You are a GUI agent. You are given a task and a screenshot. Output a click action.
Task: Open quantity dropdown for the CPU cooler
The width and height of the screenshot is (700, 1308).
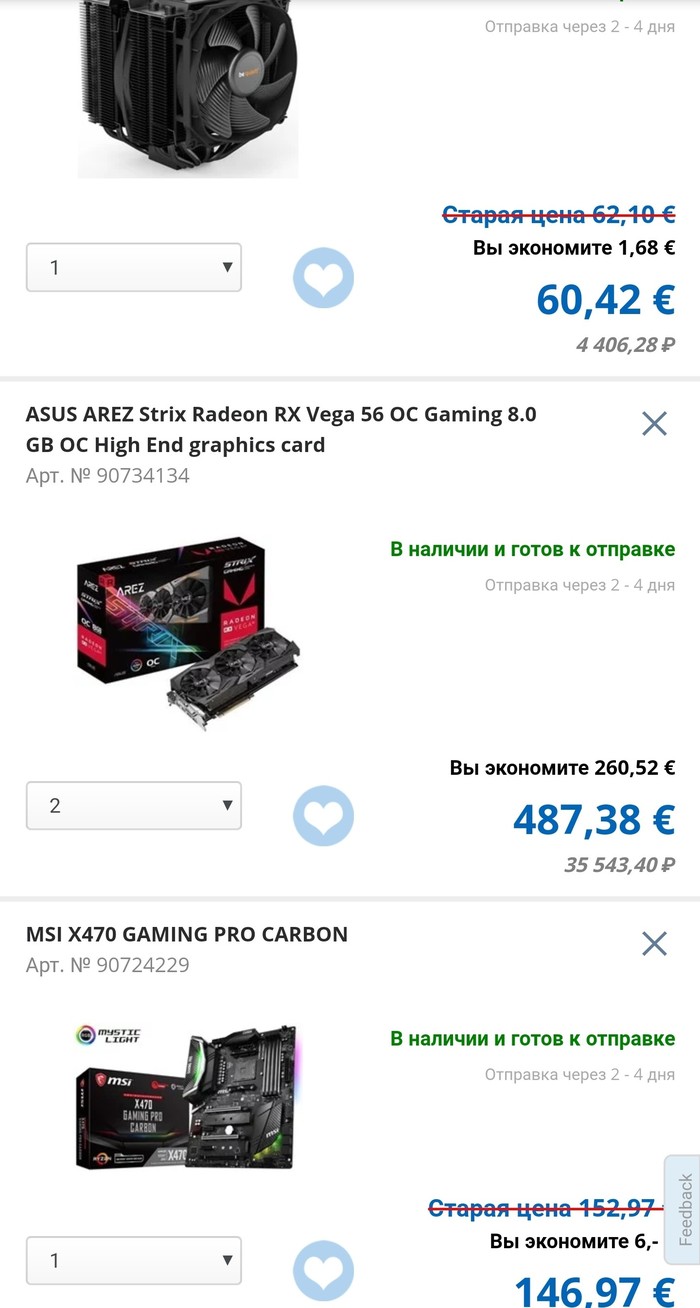point(134,267)
